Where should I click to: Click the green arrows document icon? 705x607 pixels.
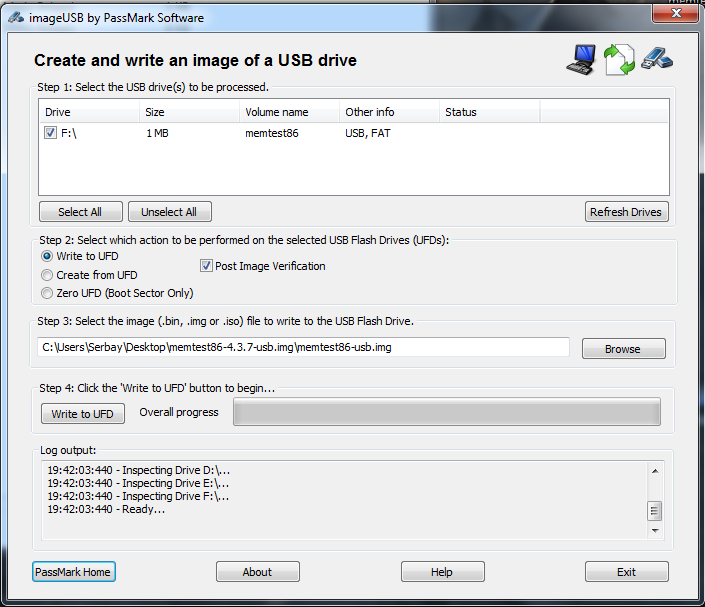click(x=619, y=60)
